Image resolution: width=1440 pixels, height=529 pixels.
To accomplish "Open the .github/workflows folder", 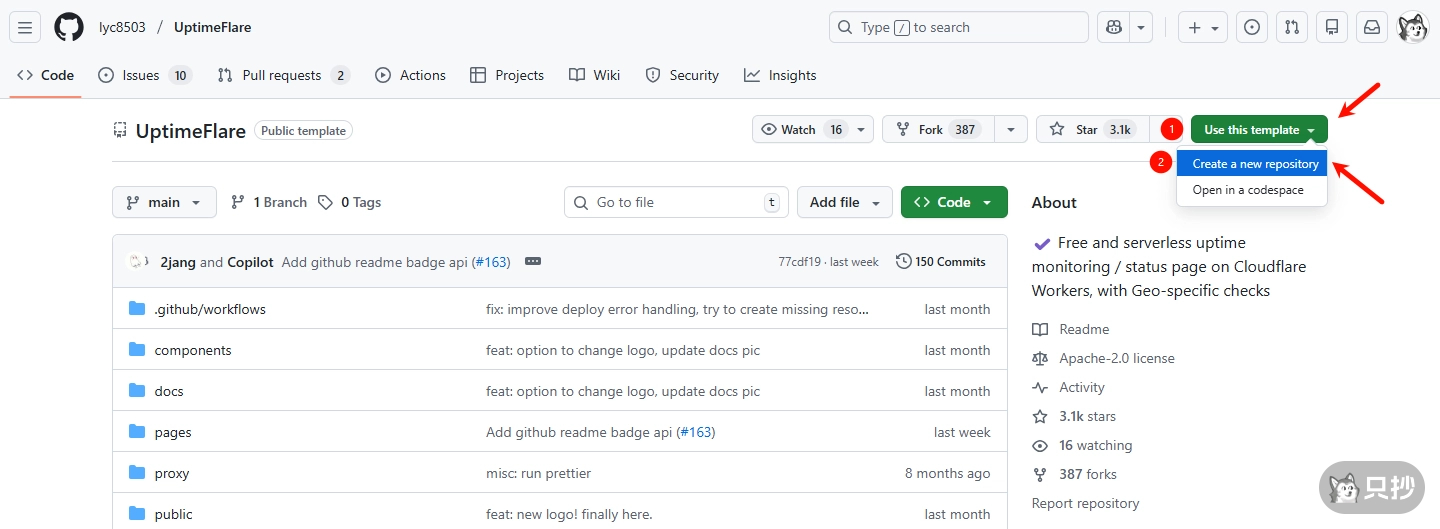I will 210,309.
